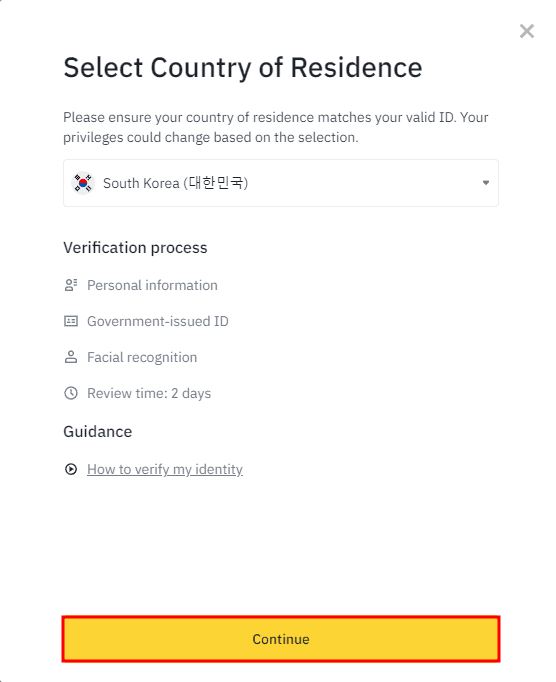
Task: Select the Personal information step text
Action: point(152,285)
